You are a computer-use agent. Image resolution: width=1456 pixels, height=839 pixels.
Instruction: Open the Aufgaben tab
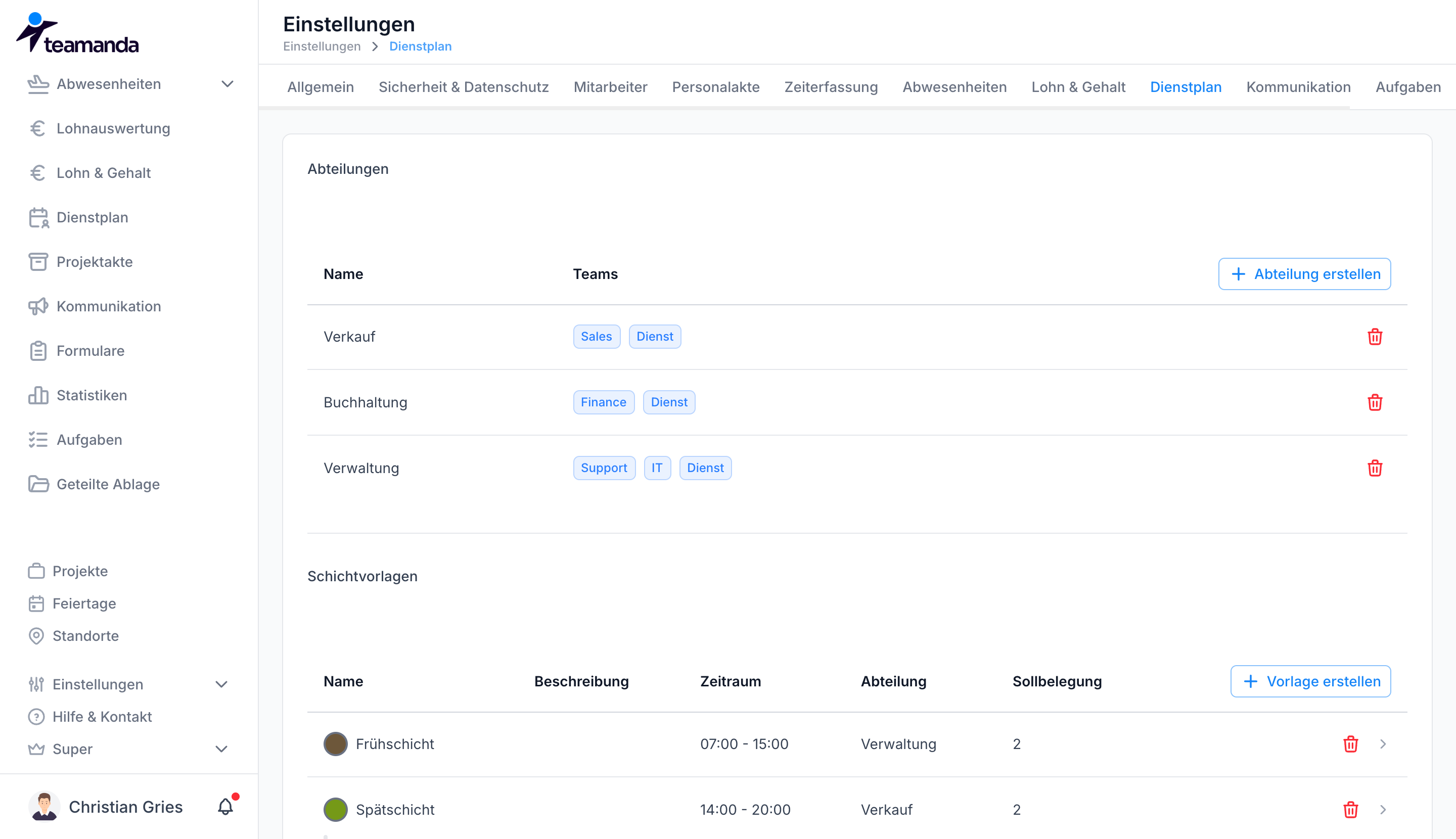click(x=1407, y=87)
